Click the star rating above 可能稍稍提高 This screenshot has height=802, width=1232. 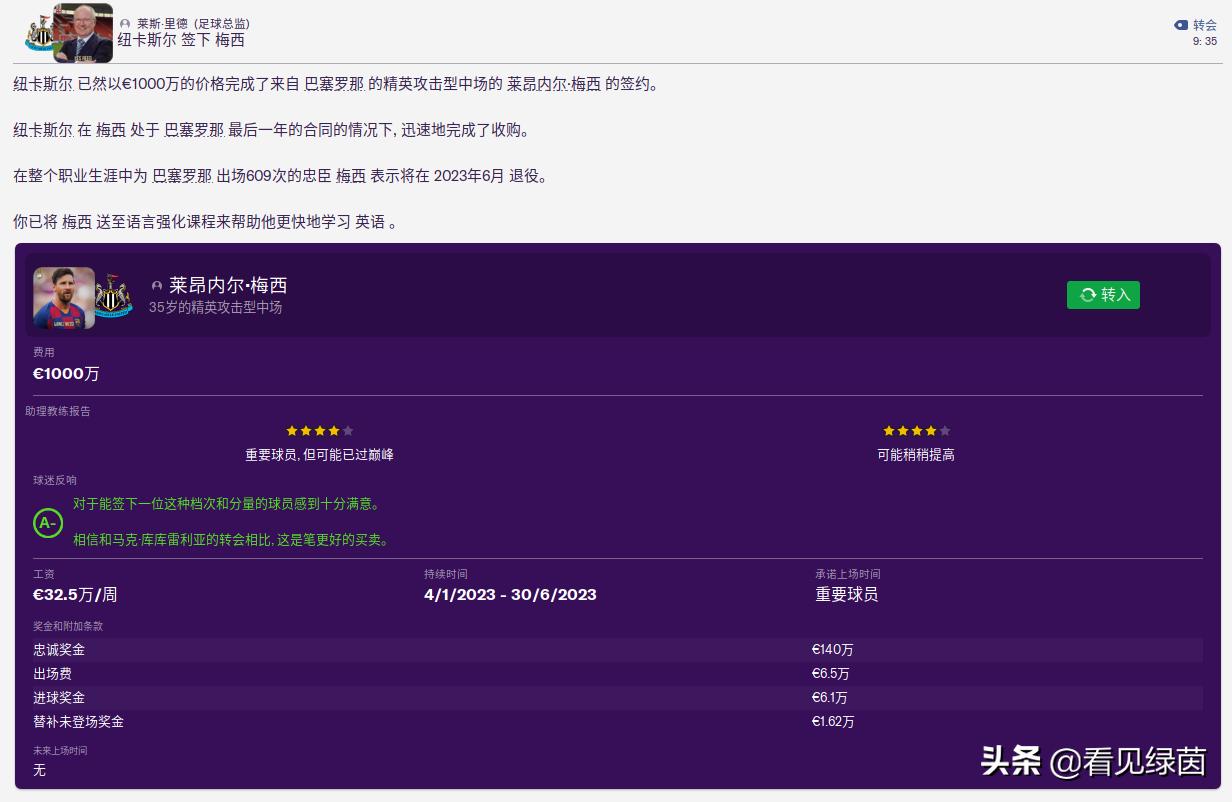(x=915, y=431)
